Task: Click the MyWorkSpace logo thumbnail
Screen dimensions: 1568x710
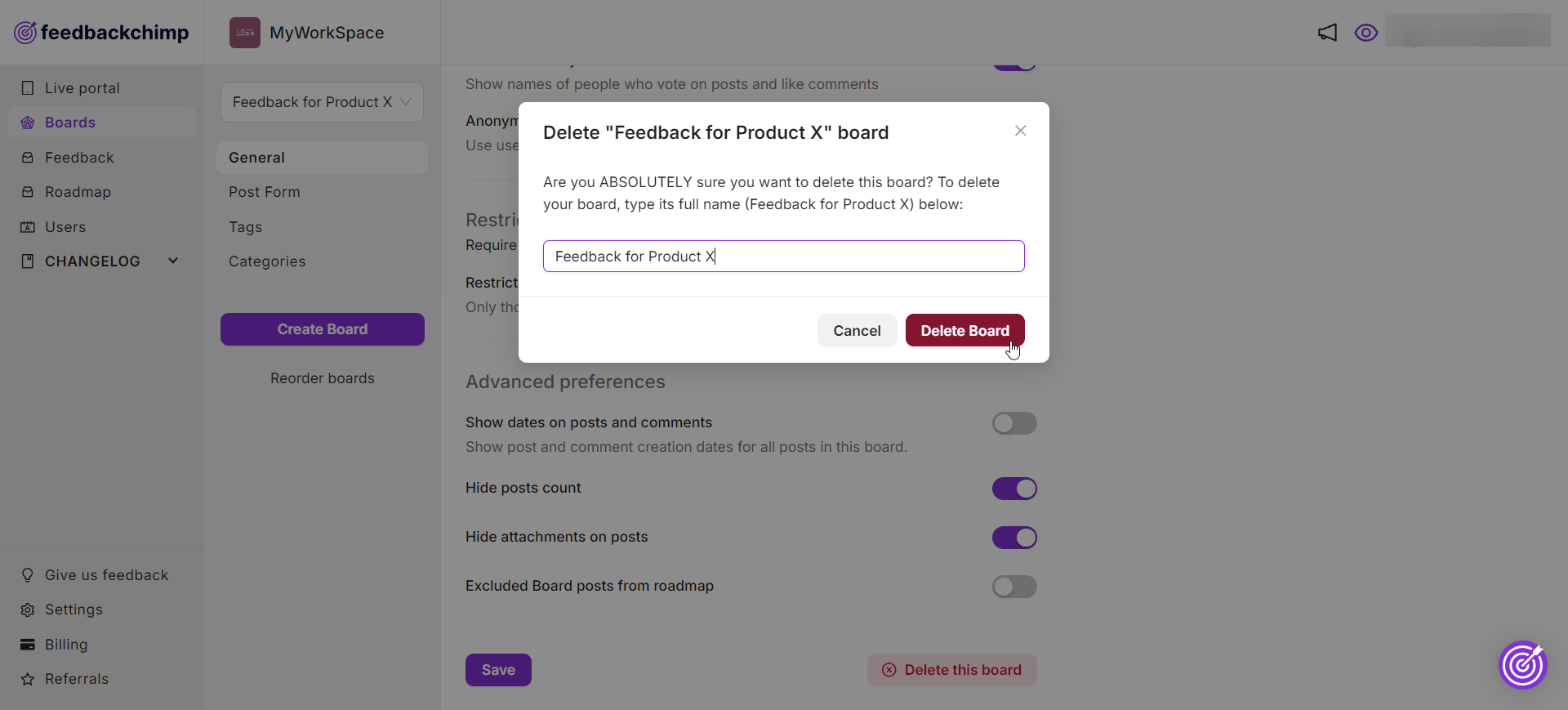Action: click(x=245, y=33)
